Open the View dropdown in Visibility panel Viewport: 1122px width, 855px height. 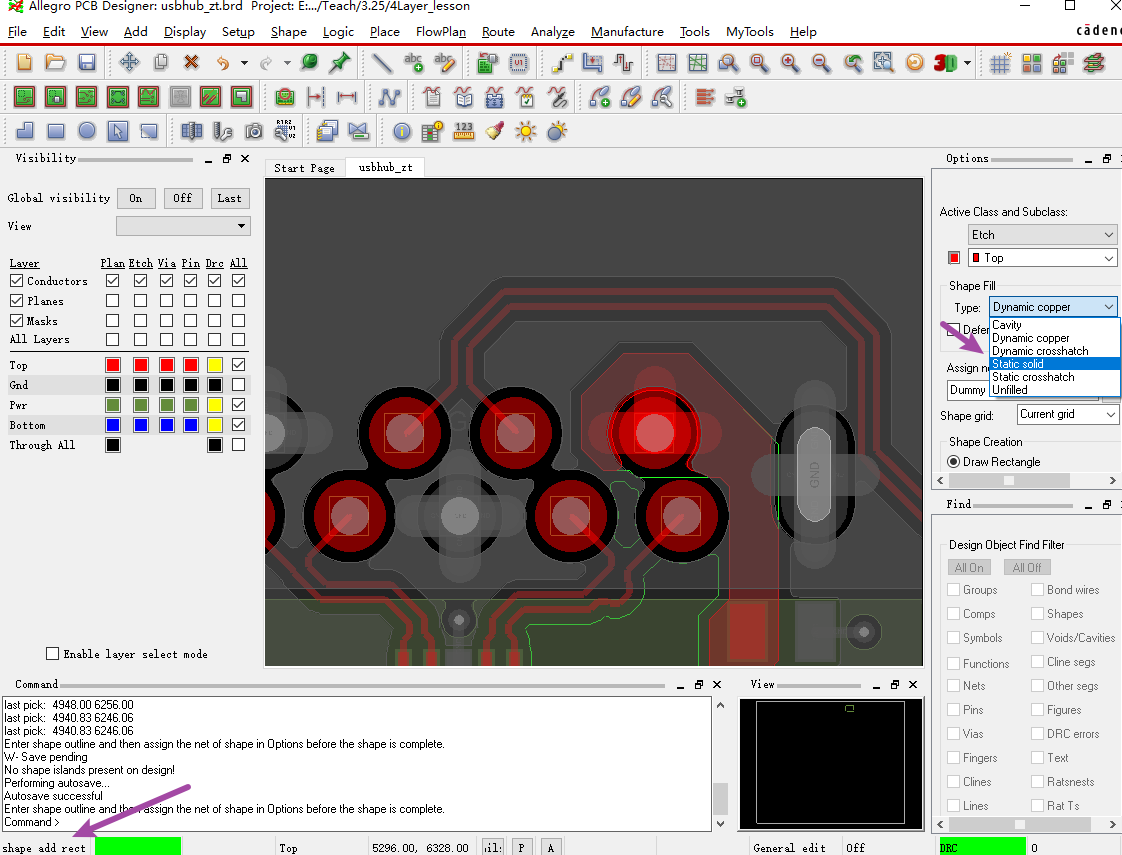183,226
